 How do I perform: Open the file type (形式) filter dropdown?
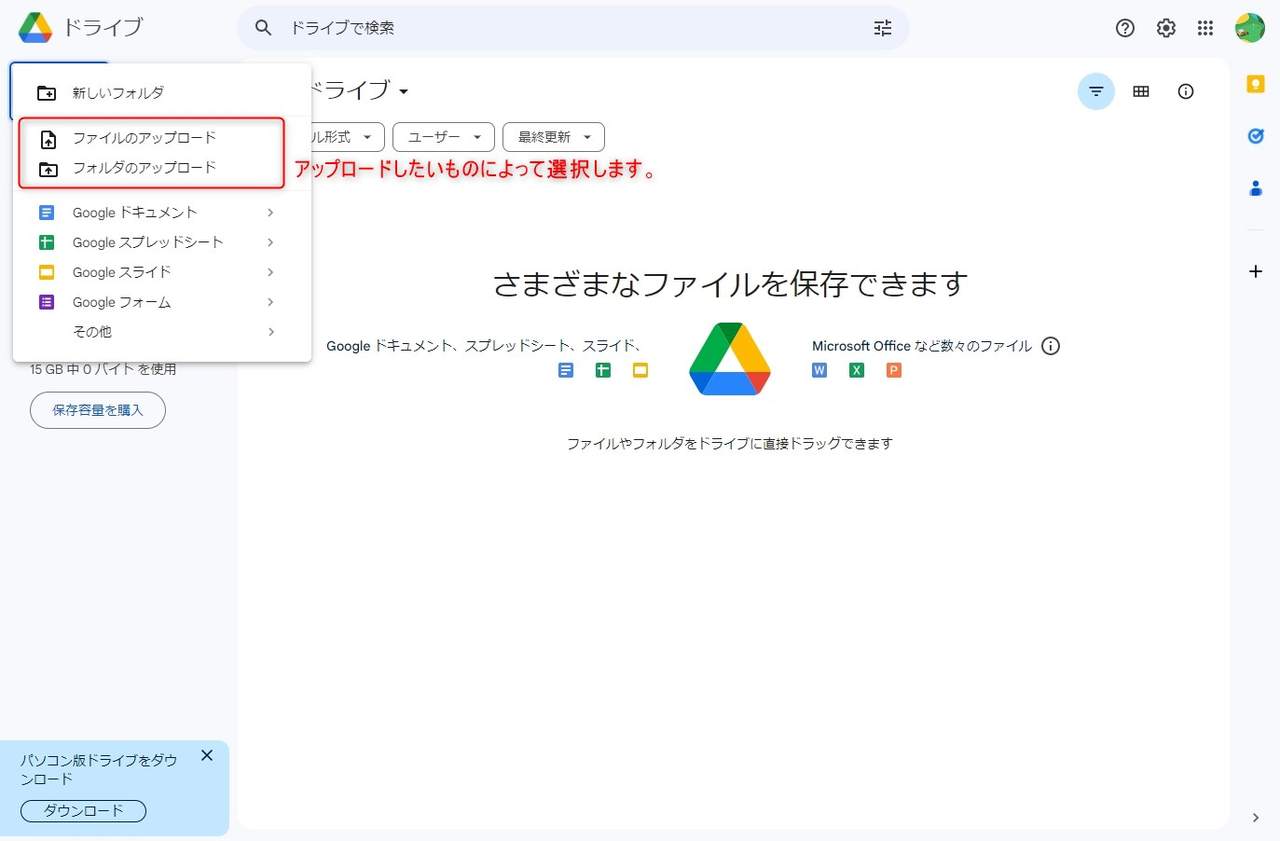coord(347,137)
